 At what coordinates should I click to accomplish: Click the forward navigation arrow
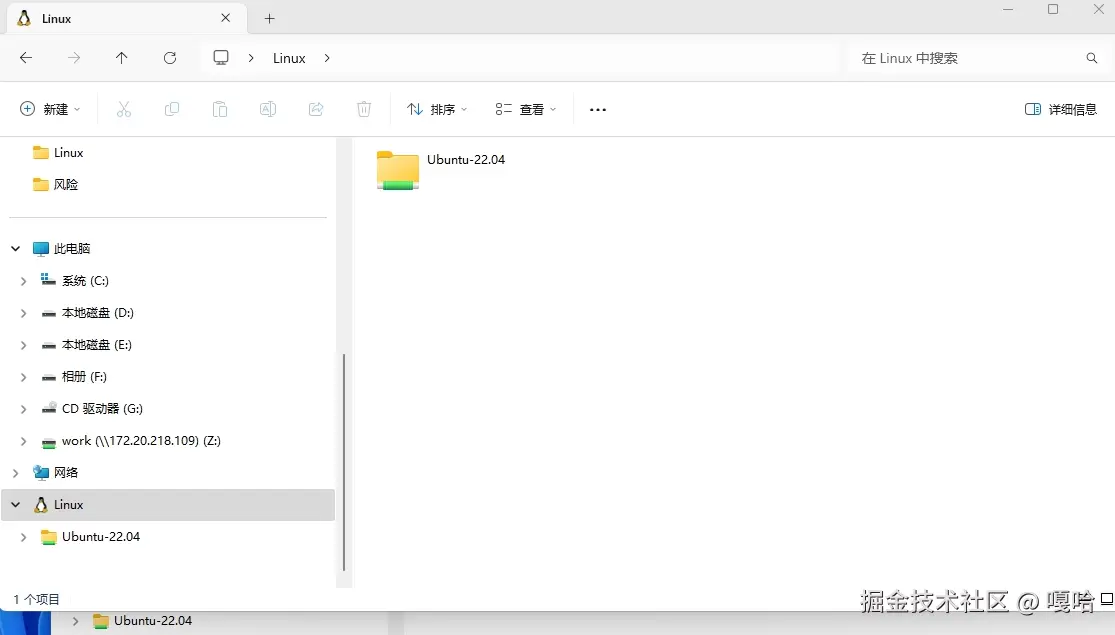point(74,58)
